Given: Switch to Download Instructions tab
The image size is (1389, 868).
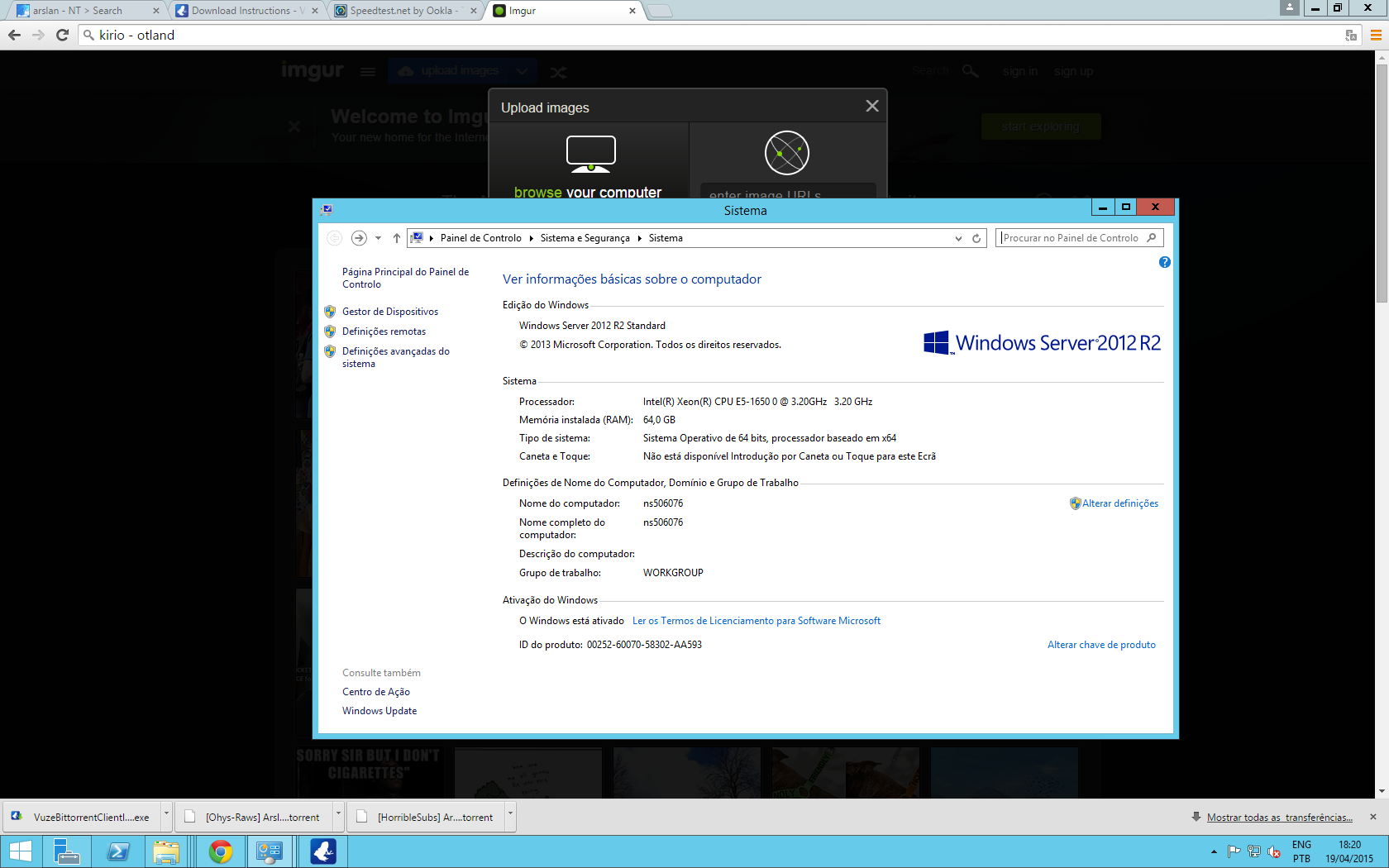Looking at the screenshot, I should [x=248, y=11].
